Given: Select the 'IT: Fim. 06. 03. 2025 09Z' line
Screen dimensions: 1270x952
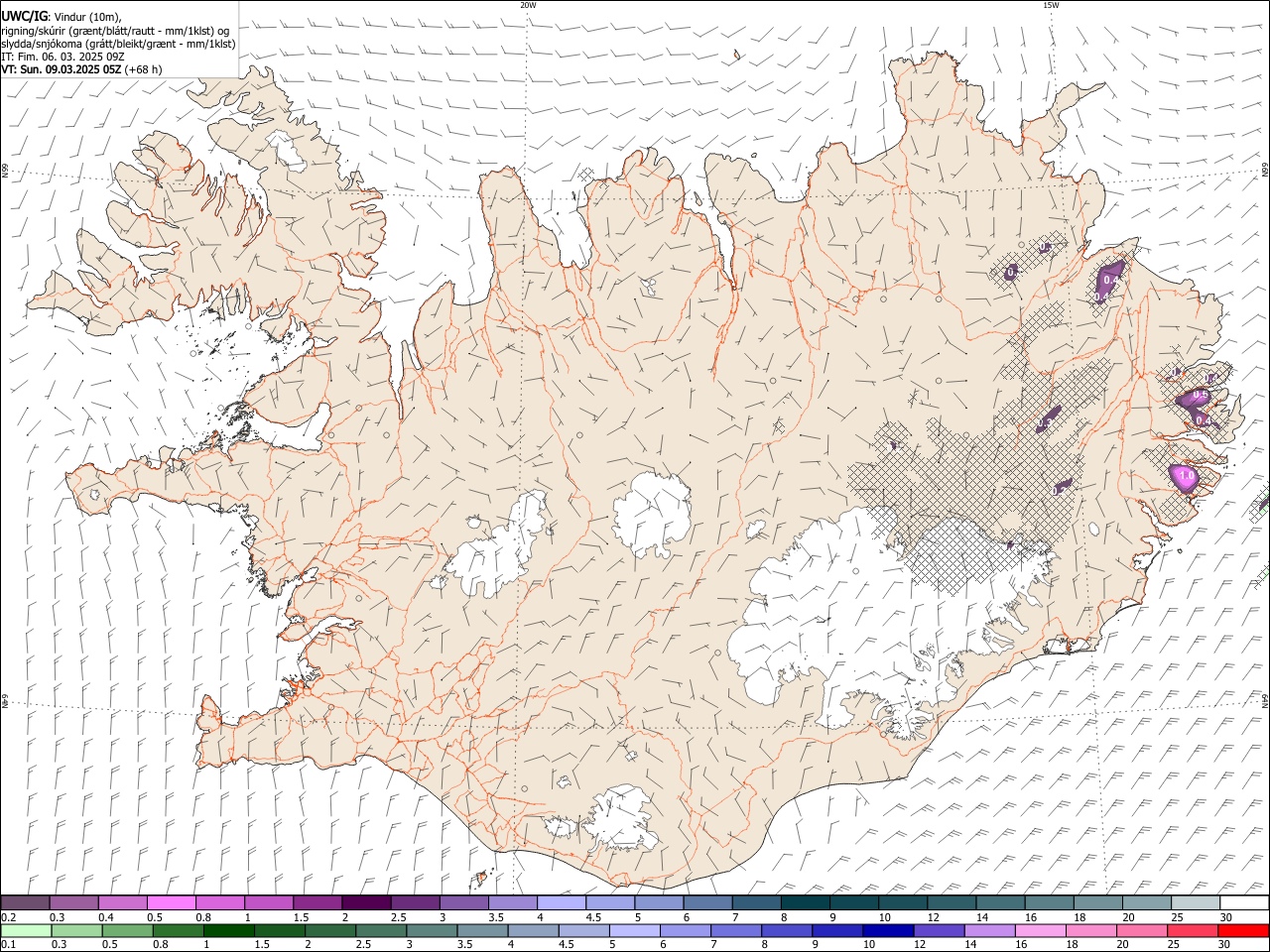Looking at the screenshot, I should point(62,57).
